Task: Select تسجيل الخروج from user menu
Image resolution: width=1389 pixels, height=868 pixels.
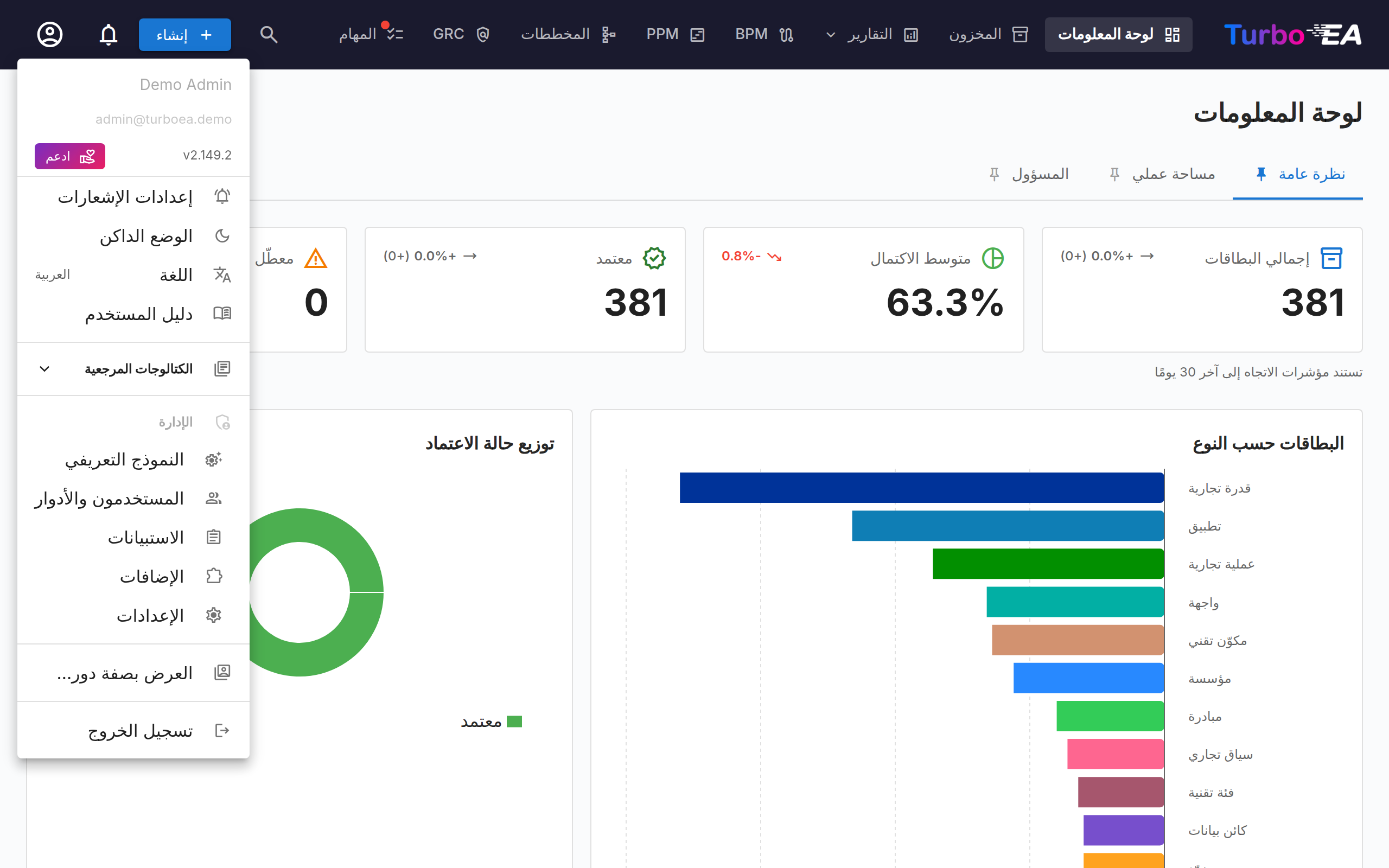Action: 133,731
